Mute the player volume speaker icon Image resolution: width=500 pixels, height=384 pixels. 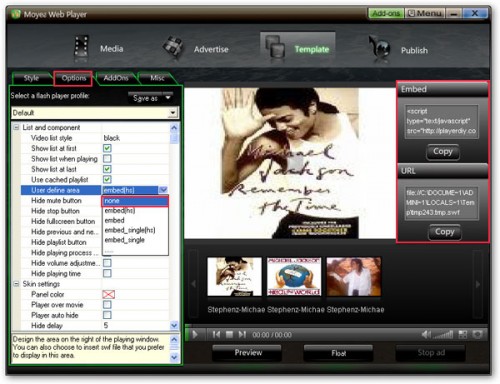pyautogui.click(x=426, y=334)
